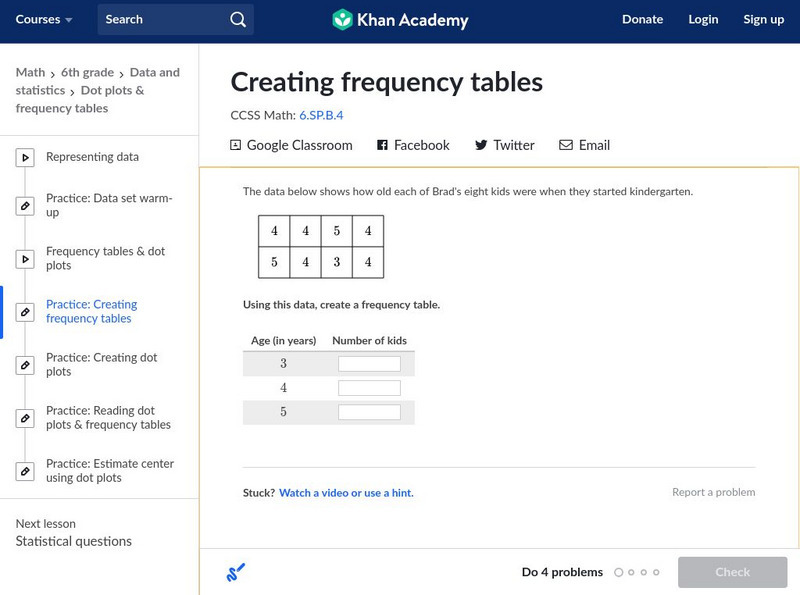Open the Courses dropdown menu

(x=44, y=19)
